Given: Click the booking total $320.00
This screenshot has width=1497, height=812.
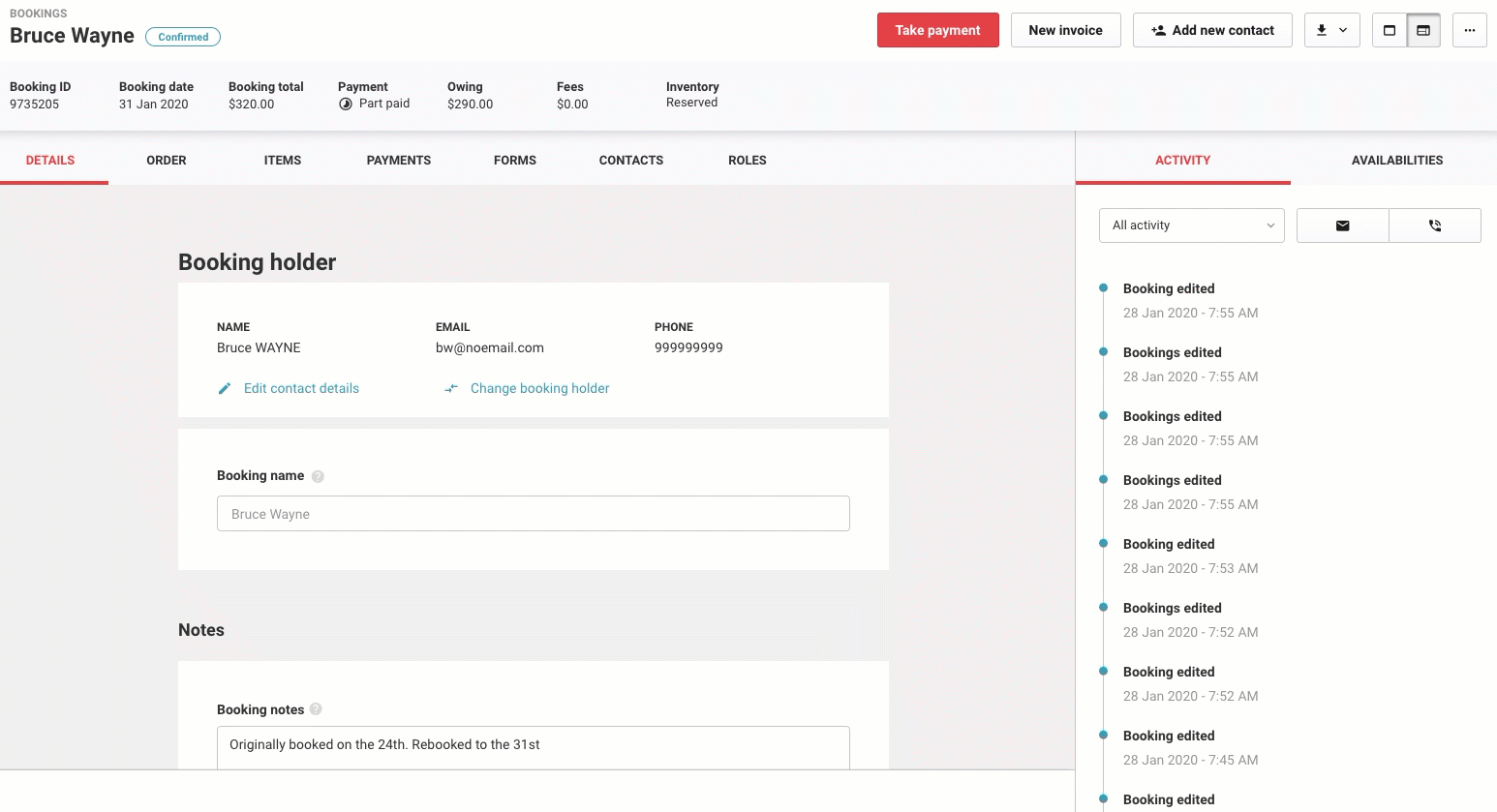Looking at the screenshot, I should tap(252, 104).
